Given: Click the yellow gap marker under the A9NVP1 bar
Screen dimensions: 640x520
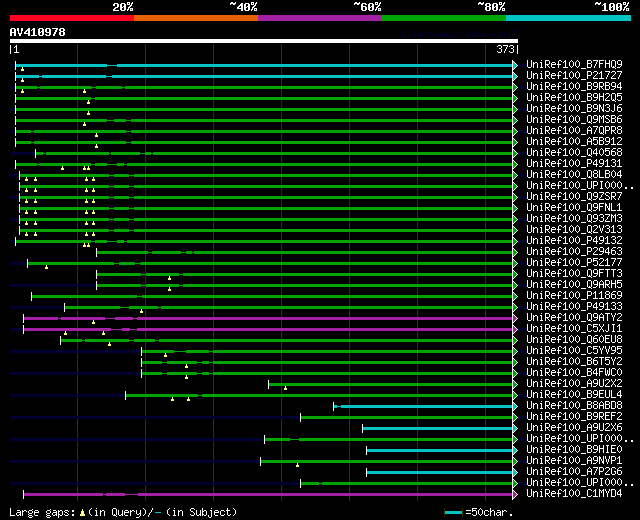Looking at the screenshot, I should tap(297, 465).
